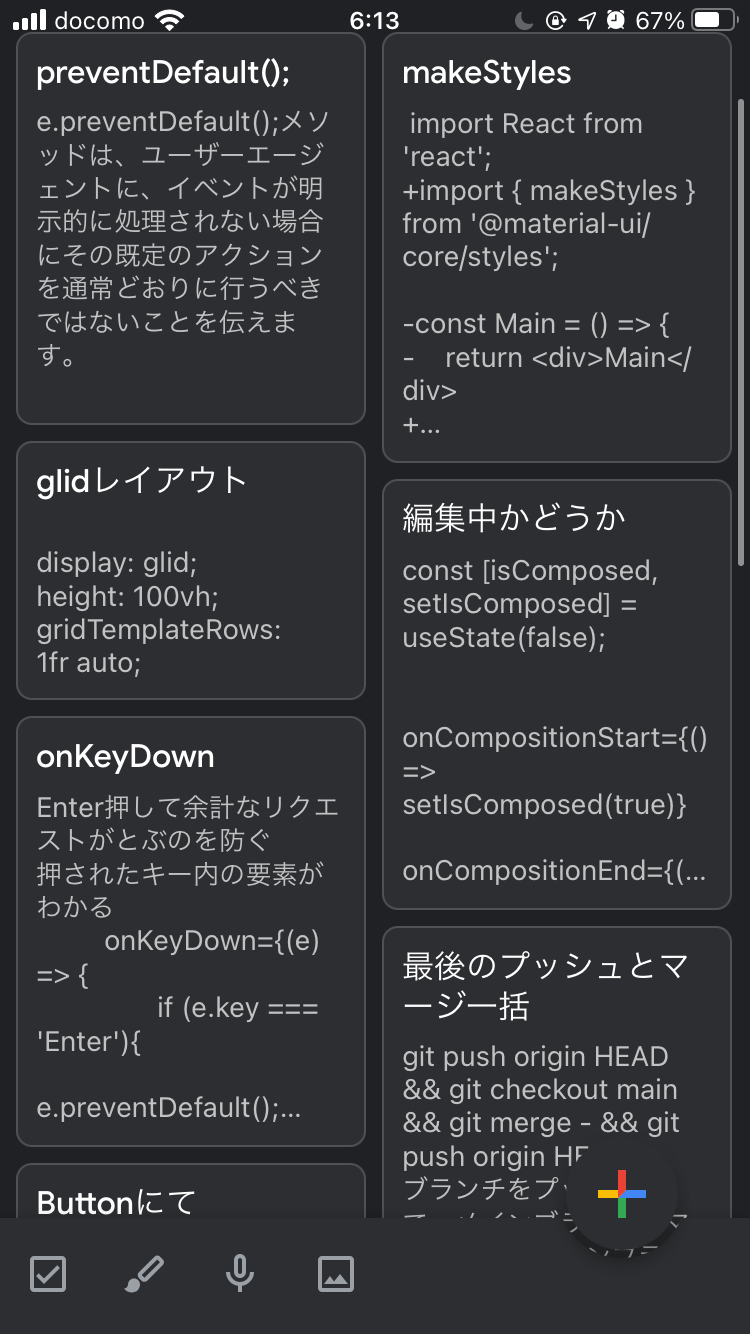Tap the colorful plus new note button
This screenshot has width=750, height=1334.
click(622, 1193)
